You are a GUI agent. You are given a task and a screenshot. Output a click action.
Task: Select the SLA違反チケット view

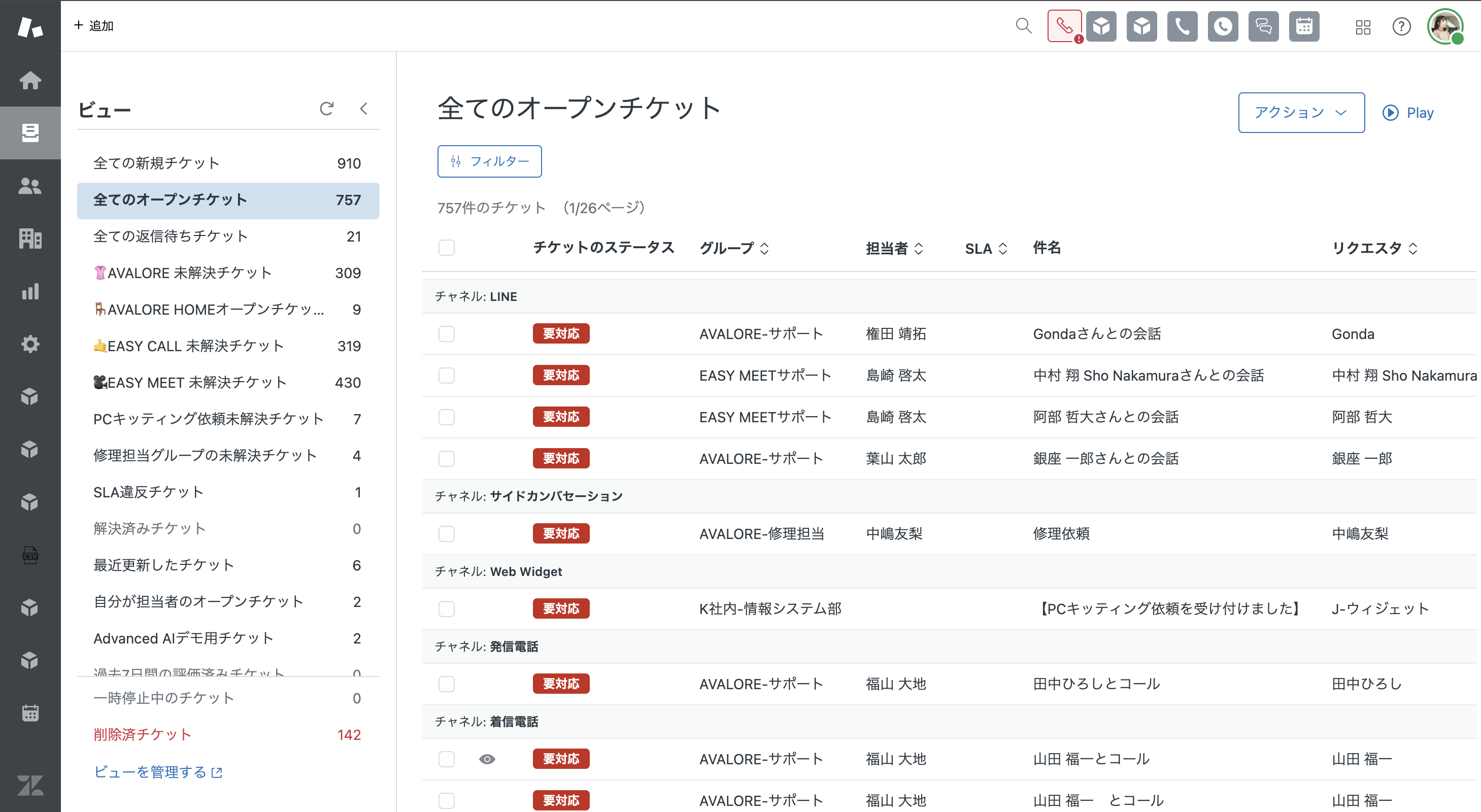(228, 492)
